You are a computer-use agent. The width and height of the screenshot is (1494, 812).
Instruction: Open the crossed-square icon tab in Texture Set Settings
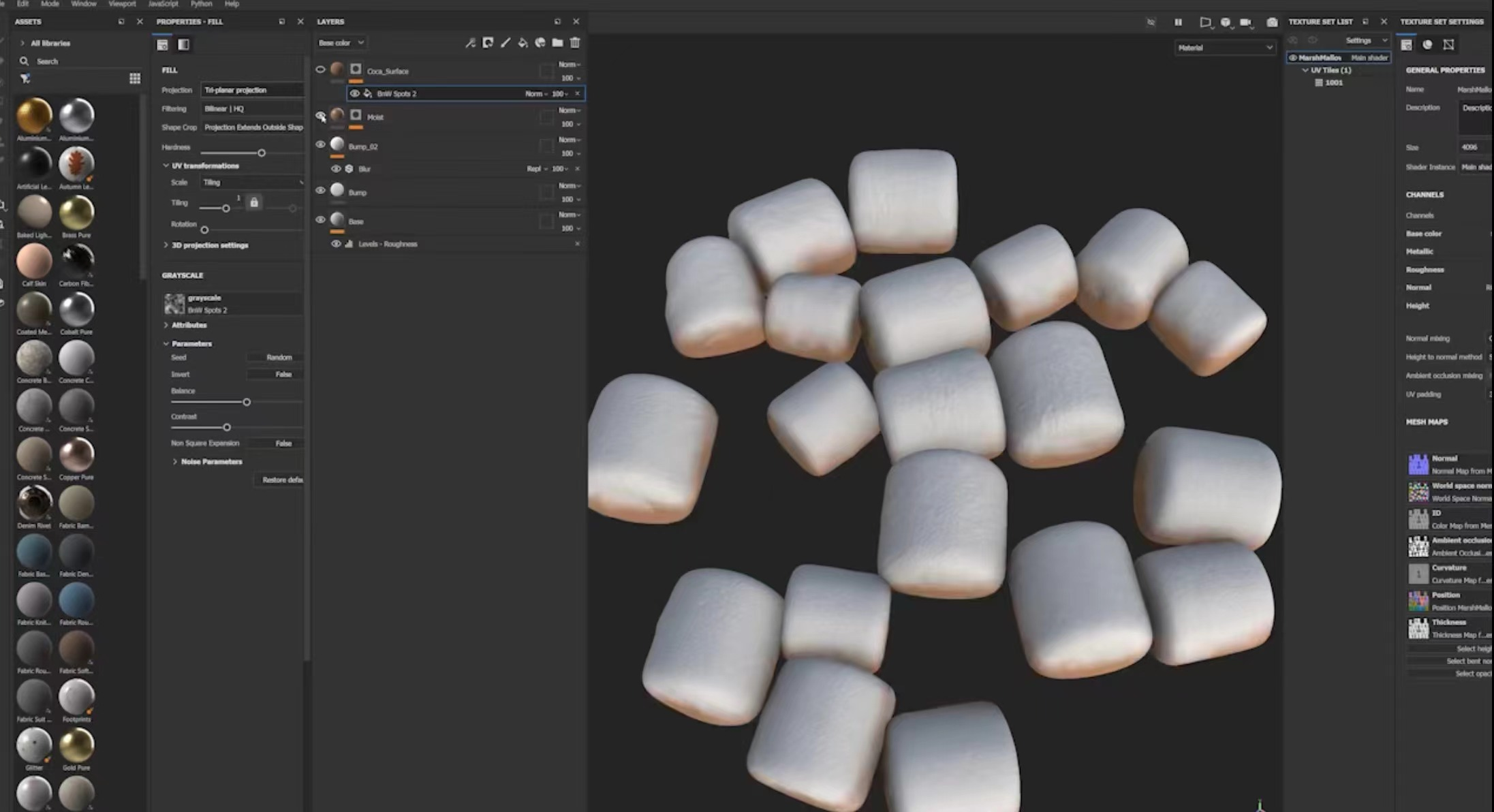click(x=1448, y=45)
